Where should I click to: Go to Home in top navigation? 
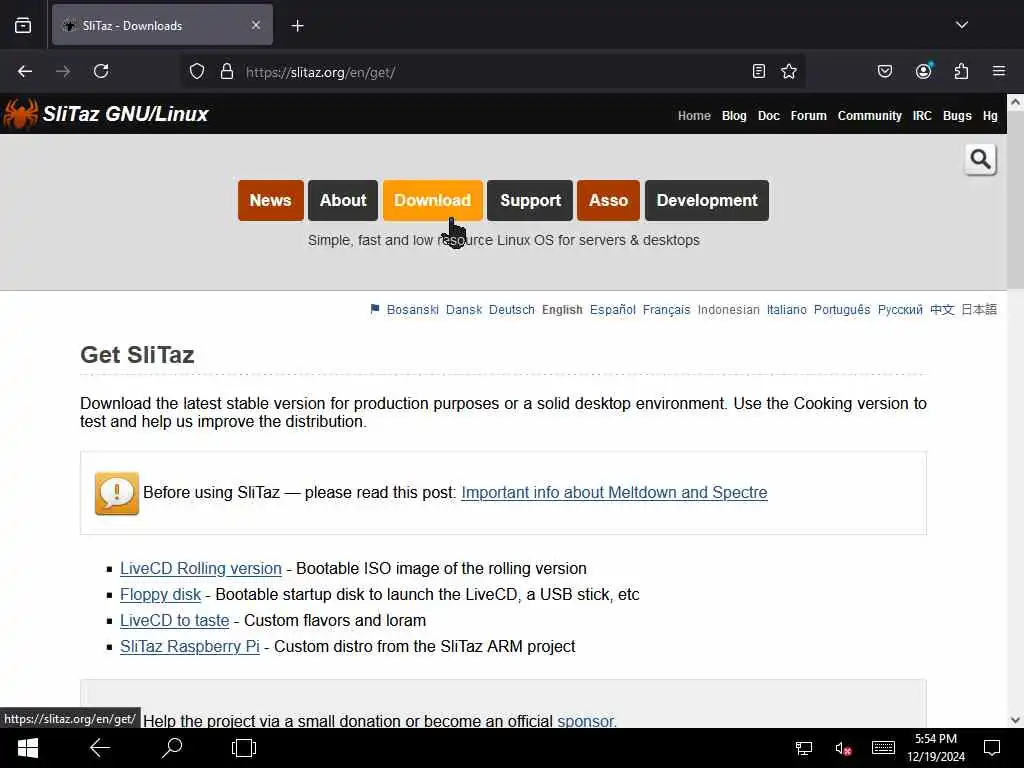click(x=694, y=116)
